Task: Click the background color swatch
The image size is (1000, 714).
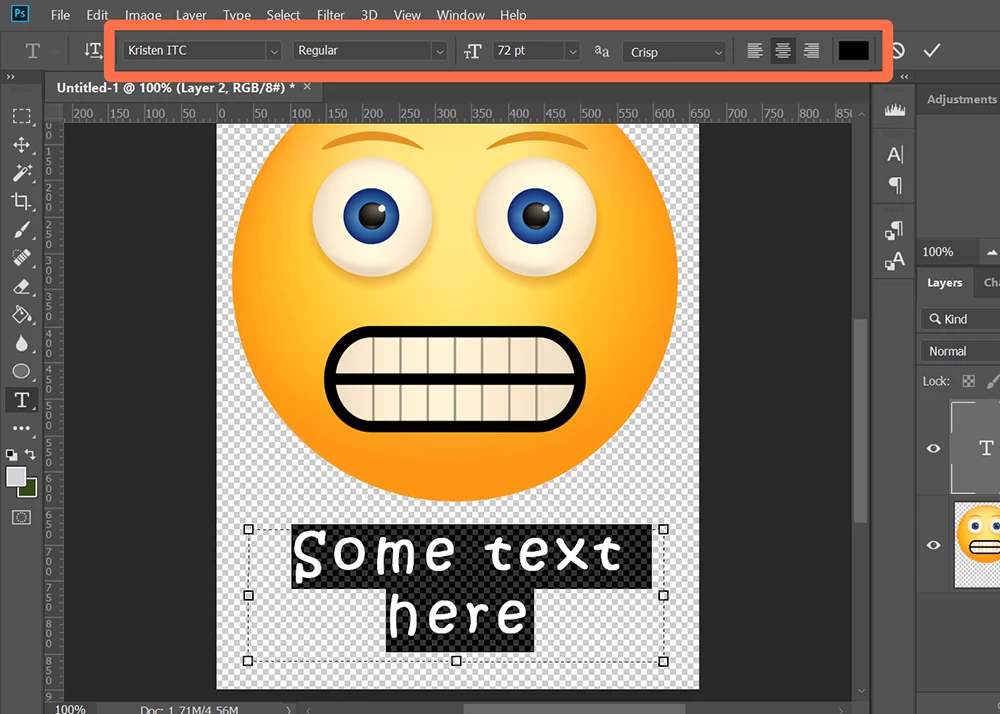Action: pos(29,490)
